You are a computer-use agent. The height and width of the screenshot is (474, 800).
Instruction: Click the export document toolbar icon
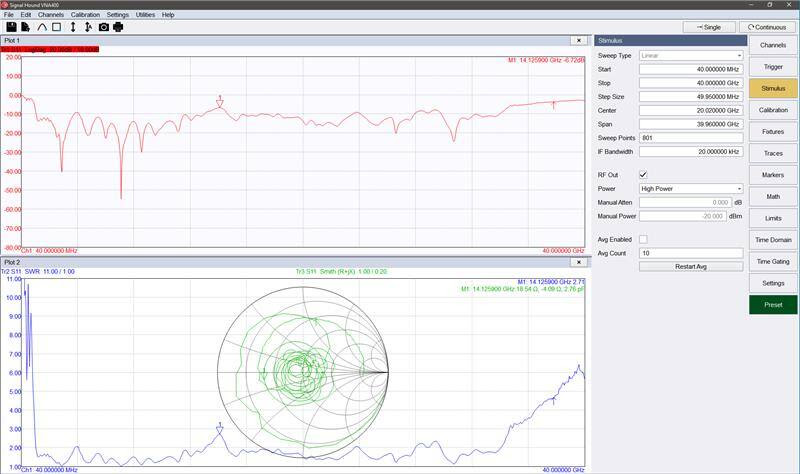pyautogui.click(x=25, y=27)
